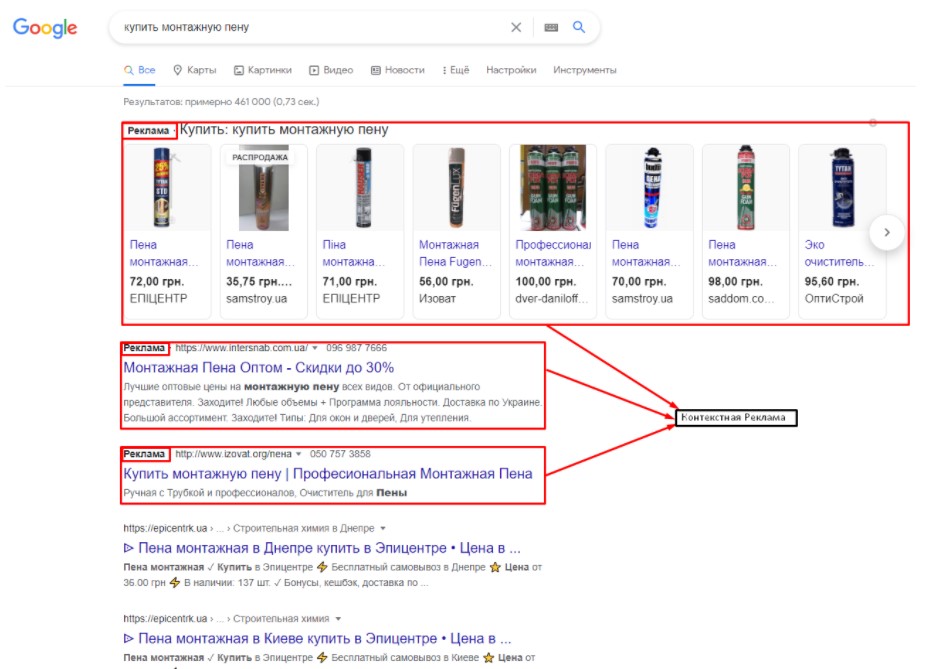
Task: Open ОптиСтрой Эко очиститель image
Action: click(x=842, y=188)
